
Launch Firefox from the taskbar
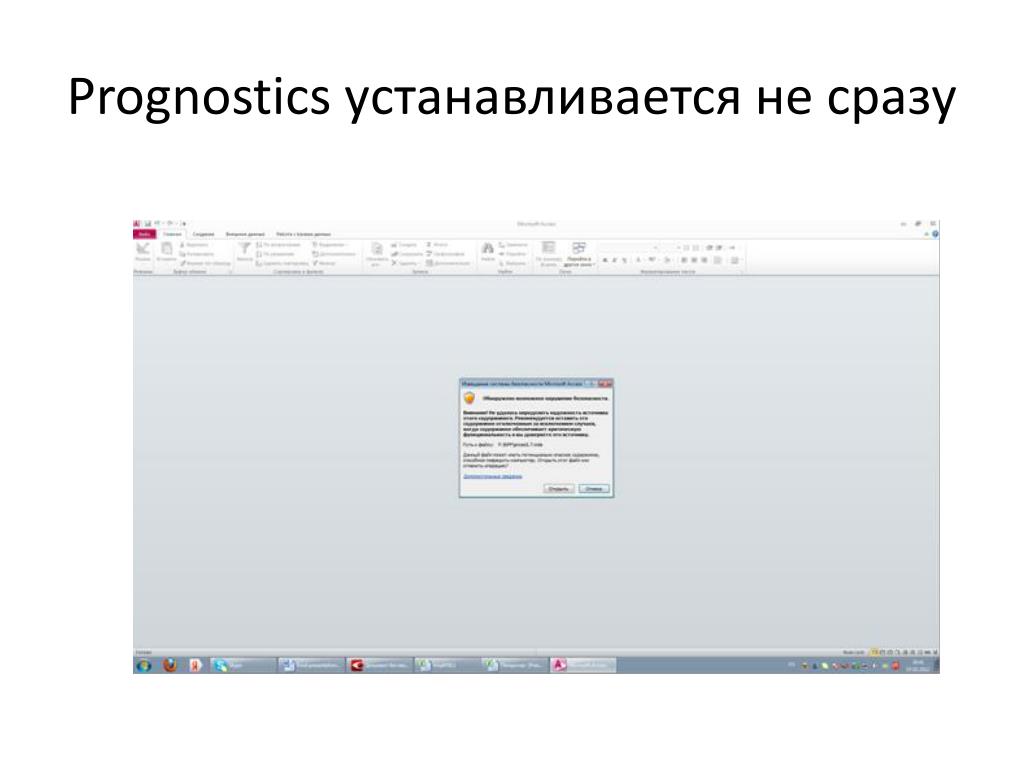pyautogui.click(x=170, y=665)
